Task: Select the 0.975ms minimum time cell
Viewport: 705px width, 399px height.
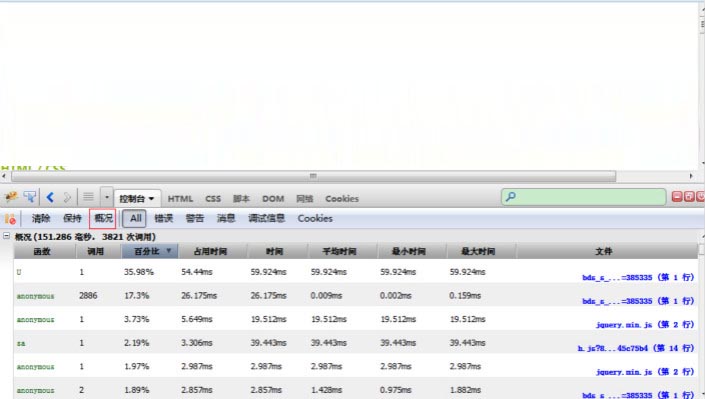Action: tap(396, 390)
